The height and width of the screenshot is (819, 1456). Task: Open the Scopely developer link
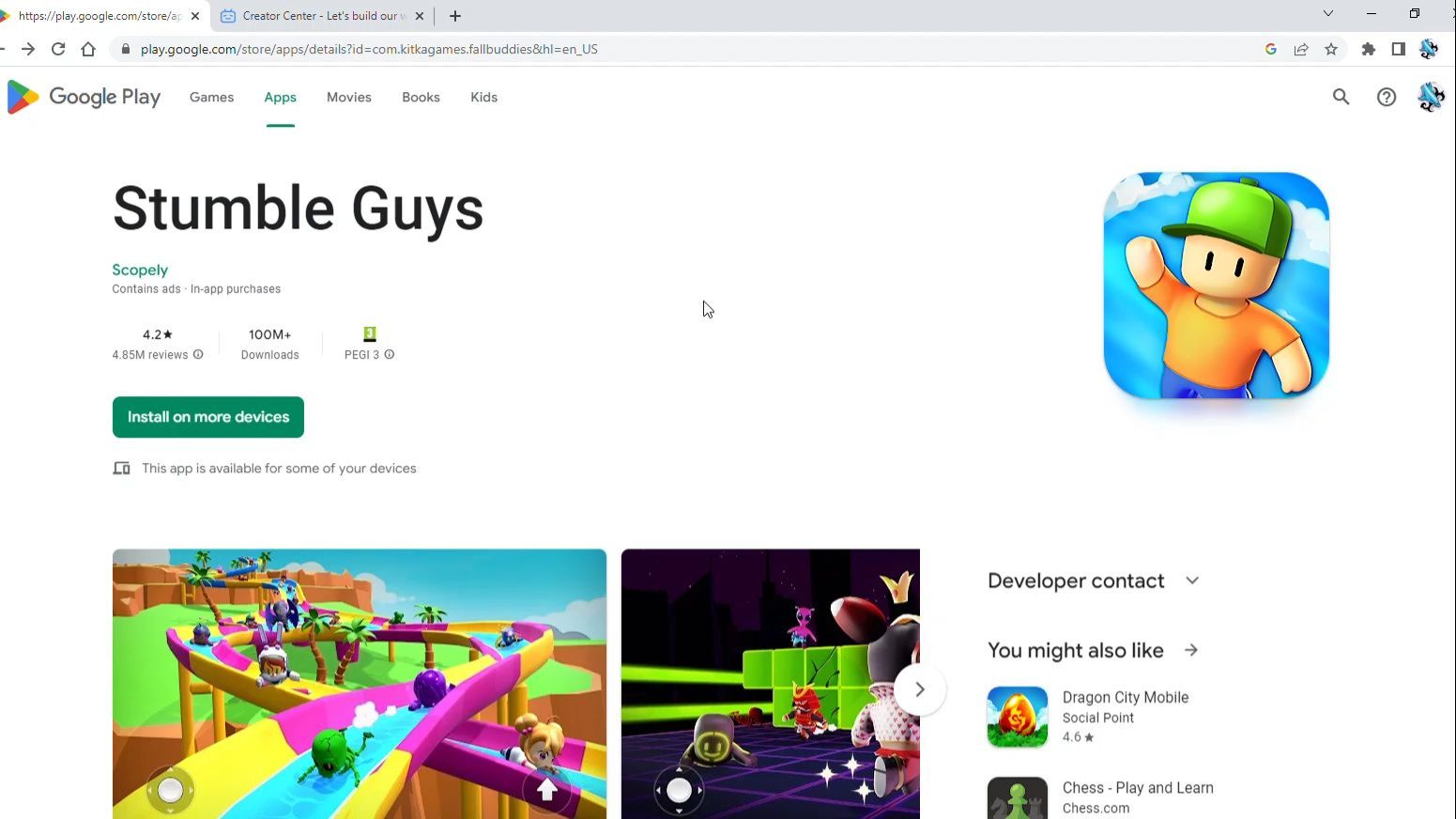point(140,270)
